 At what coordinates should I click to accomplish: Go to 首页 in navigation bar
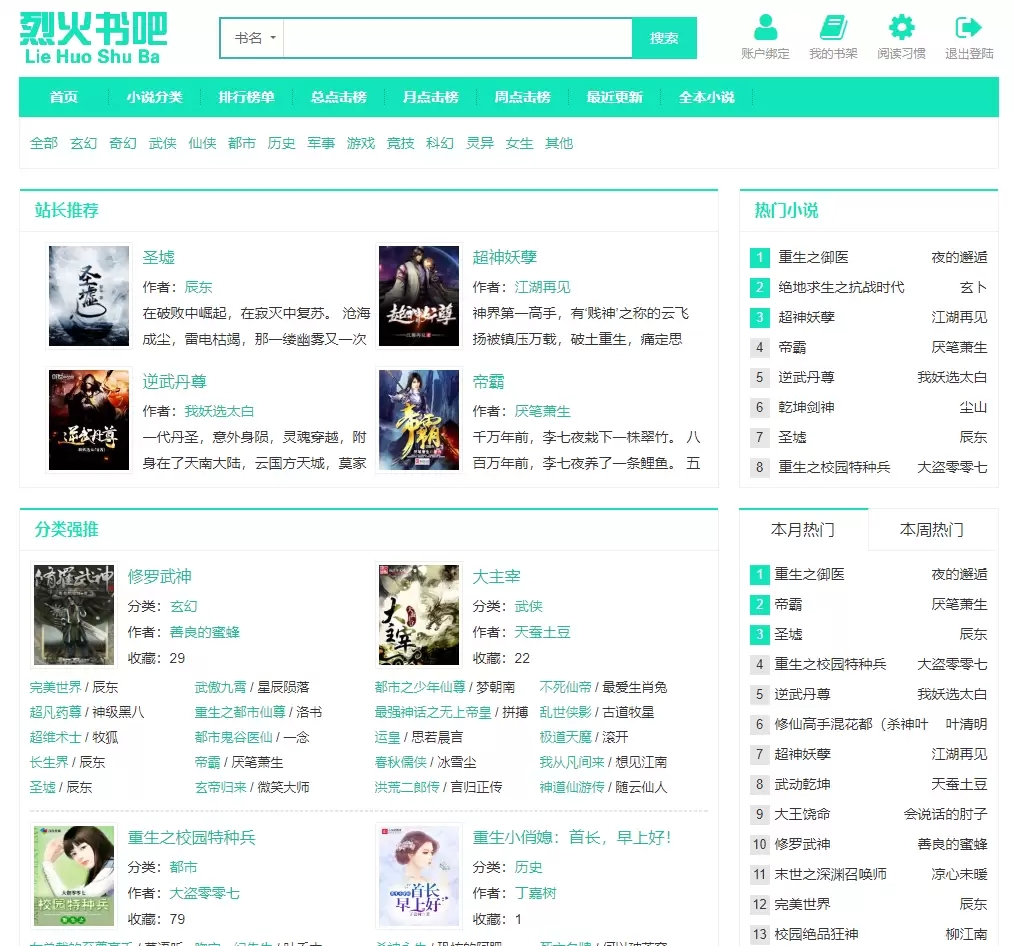(64, 97)
